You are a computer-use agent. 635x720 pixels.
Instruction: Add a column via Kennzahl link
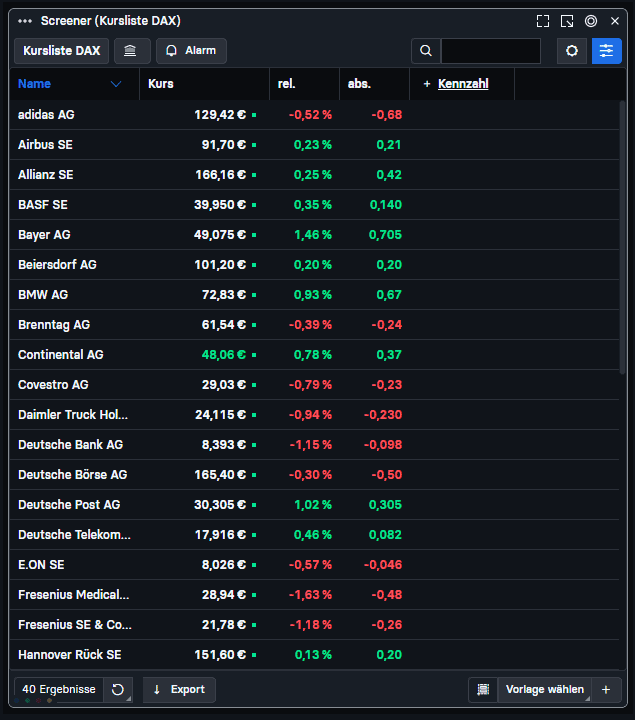tap(462, 84)
